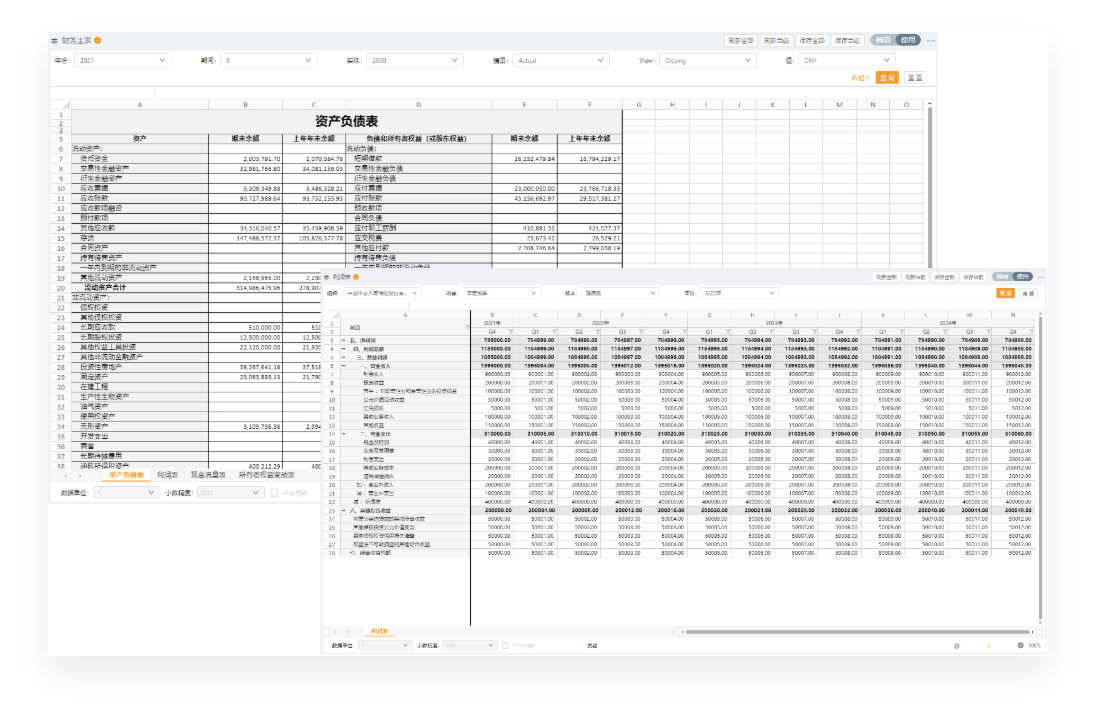This screenshot has height=720, width=1096.
Task: Click the 收起 collapse link in 财务主表
Action: (860, 78)
